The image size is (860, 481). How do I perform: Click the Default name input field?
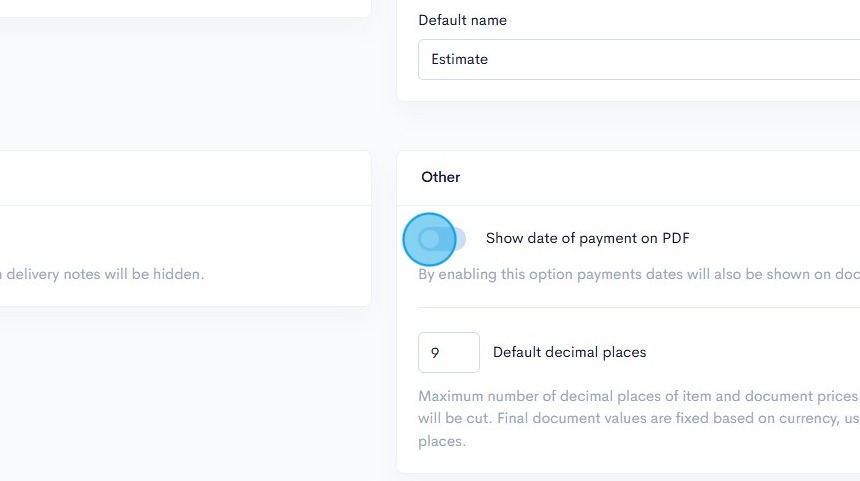coord(640,59)
